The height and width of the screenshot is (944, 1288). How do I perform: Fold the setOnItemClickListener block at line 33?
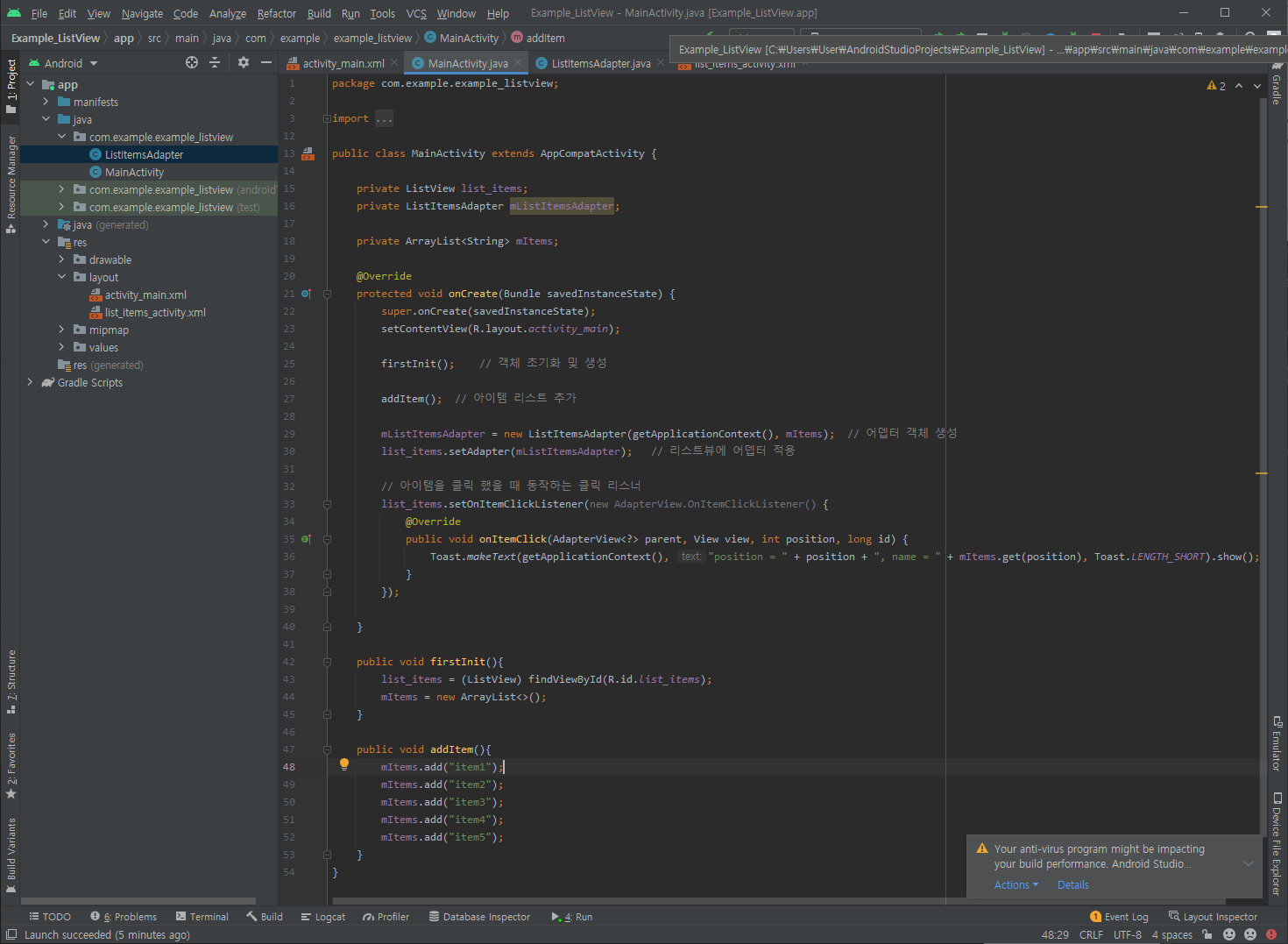click(327, 504)
